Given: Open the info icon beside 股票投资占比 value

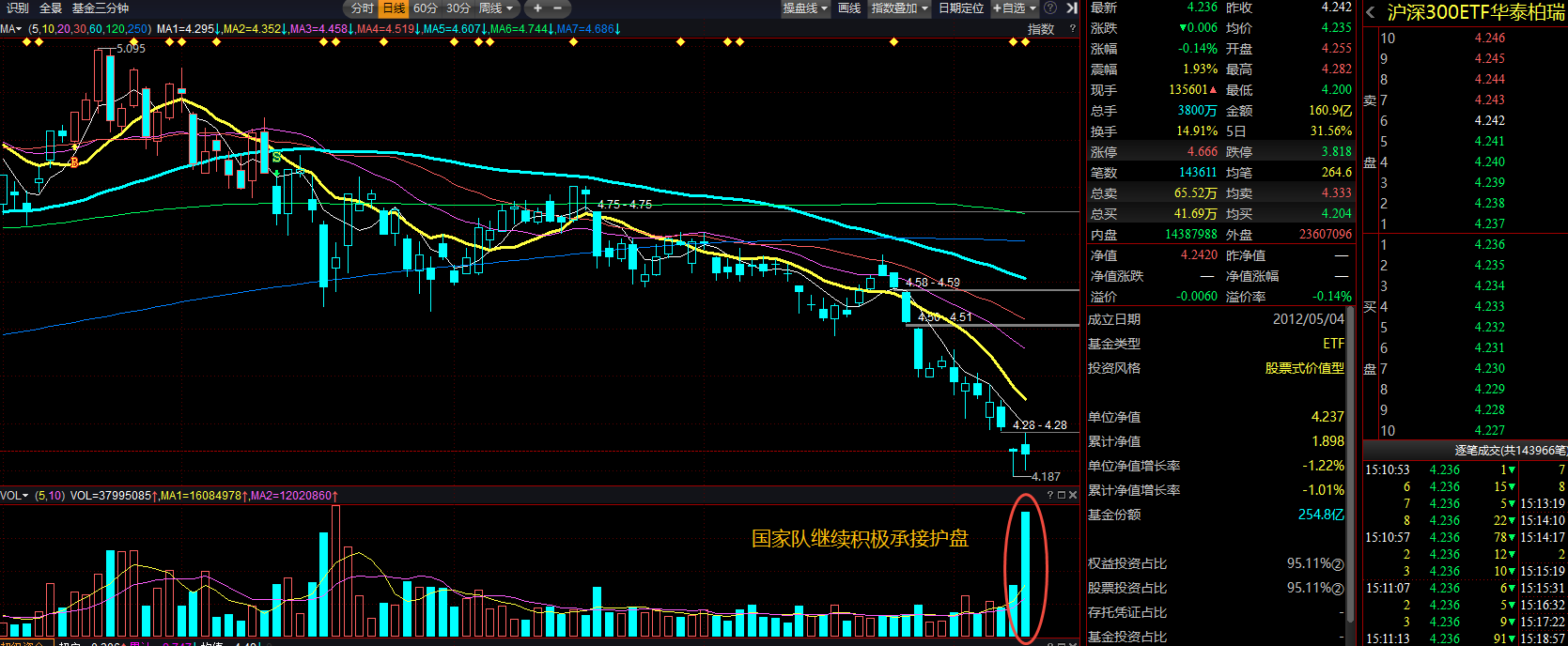Looking at the screenshot, I should point(1339,588).
